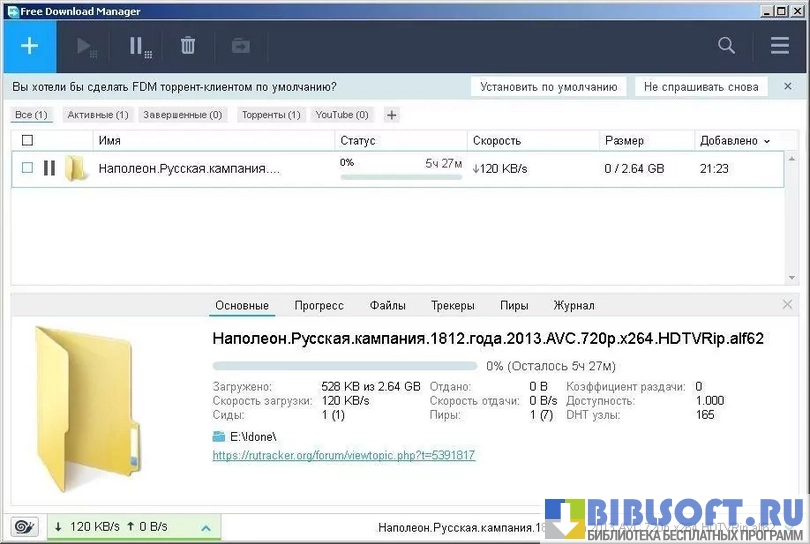Expand the speed limit panel in status bar
The width and height of the screenshot is (810, 544).
pos(205,527)
